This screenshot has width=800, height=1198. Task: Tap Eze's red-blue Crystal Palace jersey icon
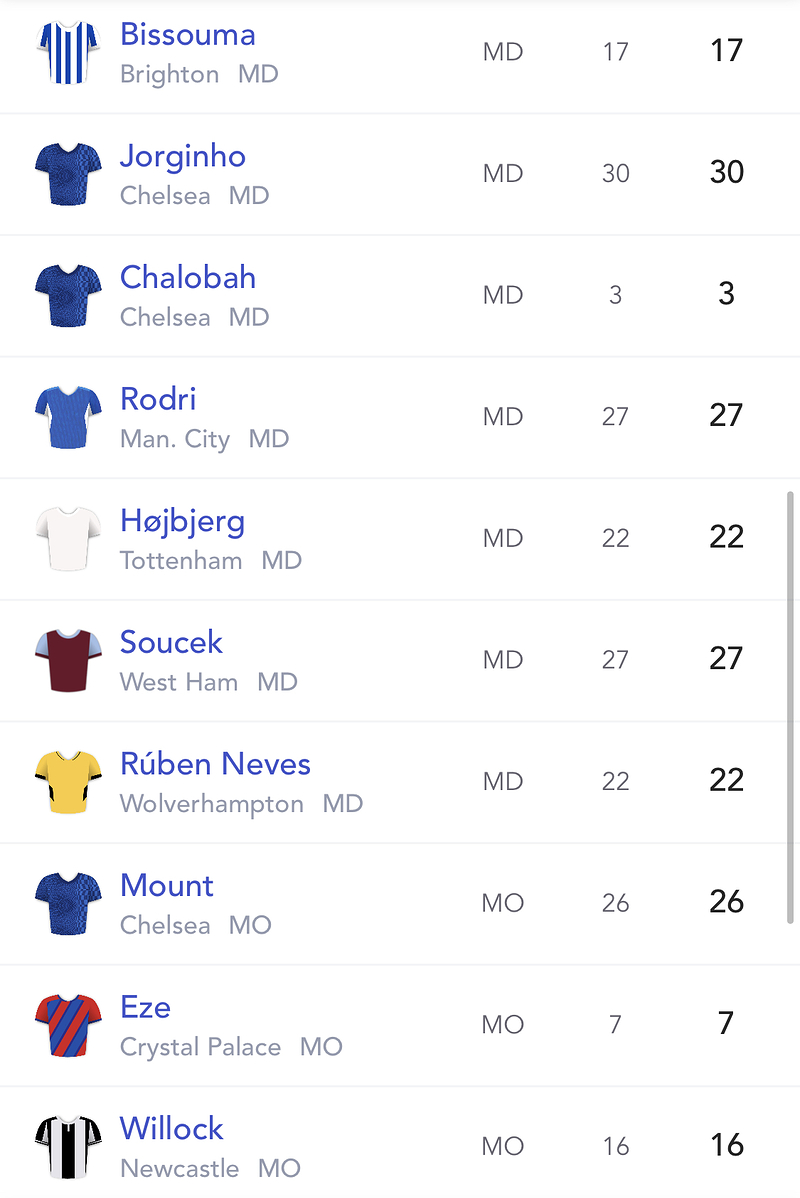[x=68, y=1025]
